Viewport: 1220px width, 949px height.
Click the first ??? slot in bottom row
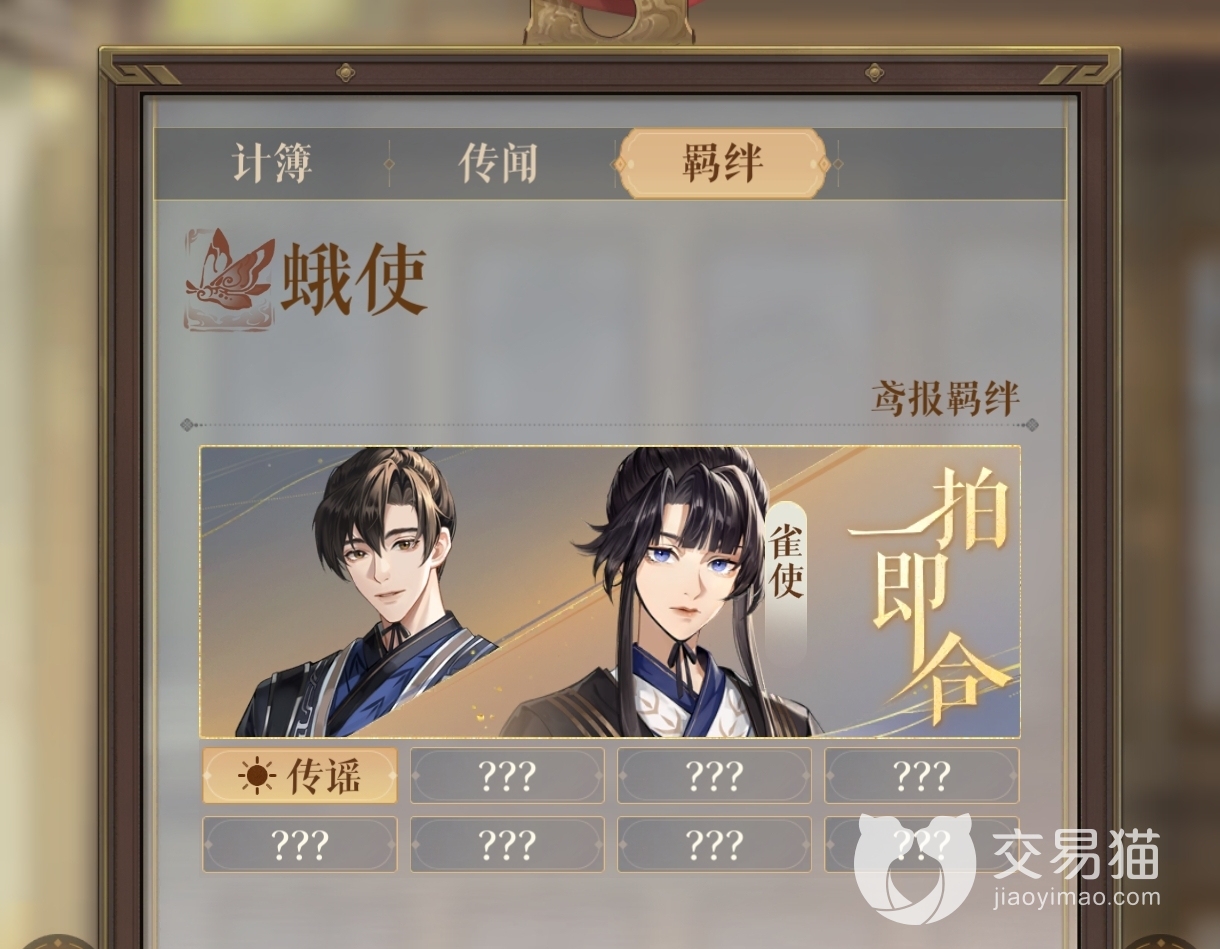point(300,845)
